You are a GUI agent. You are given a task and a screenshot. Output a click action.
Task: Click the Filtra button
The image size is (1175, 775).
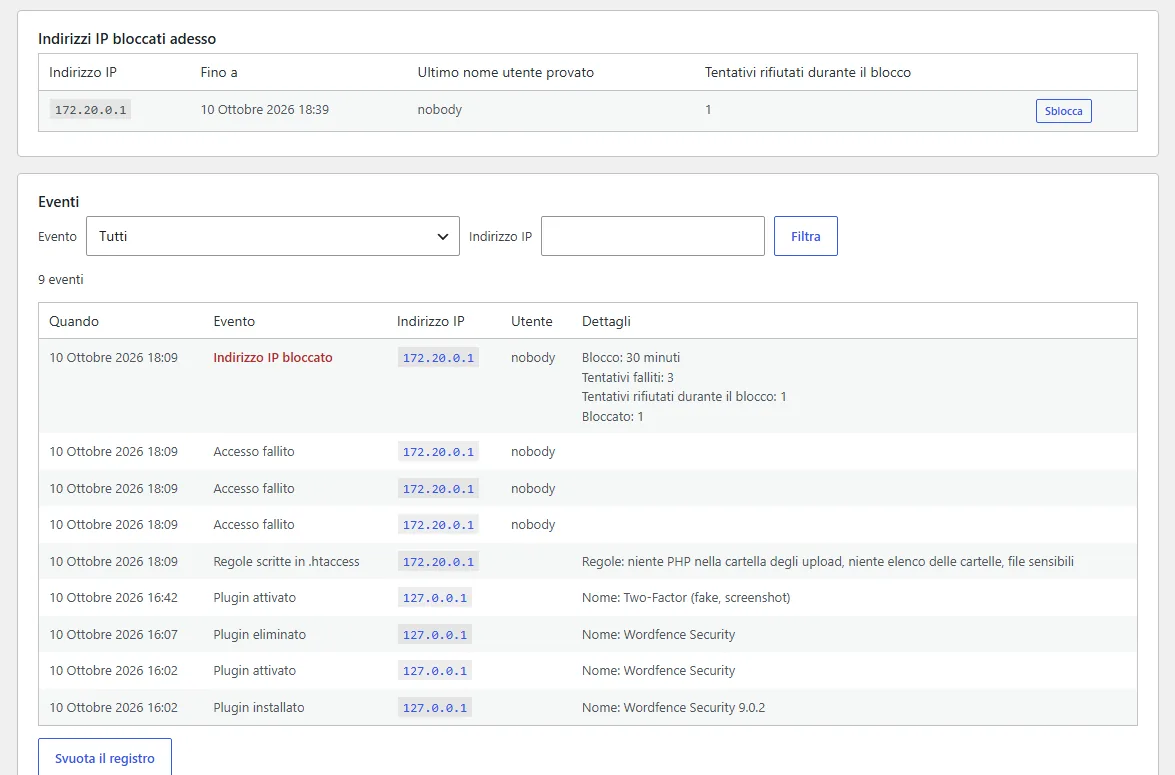(x=806, y=236)
